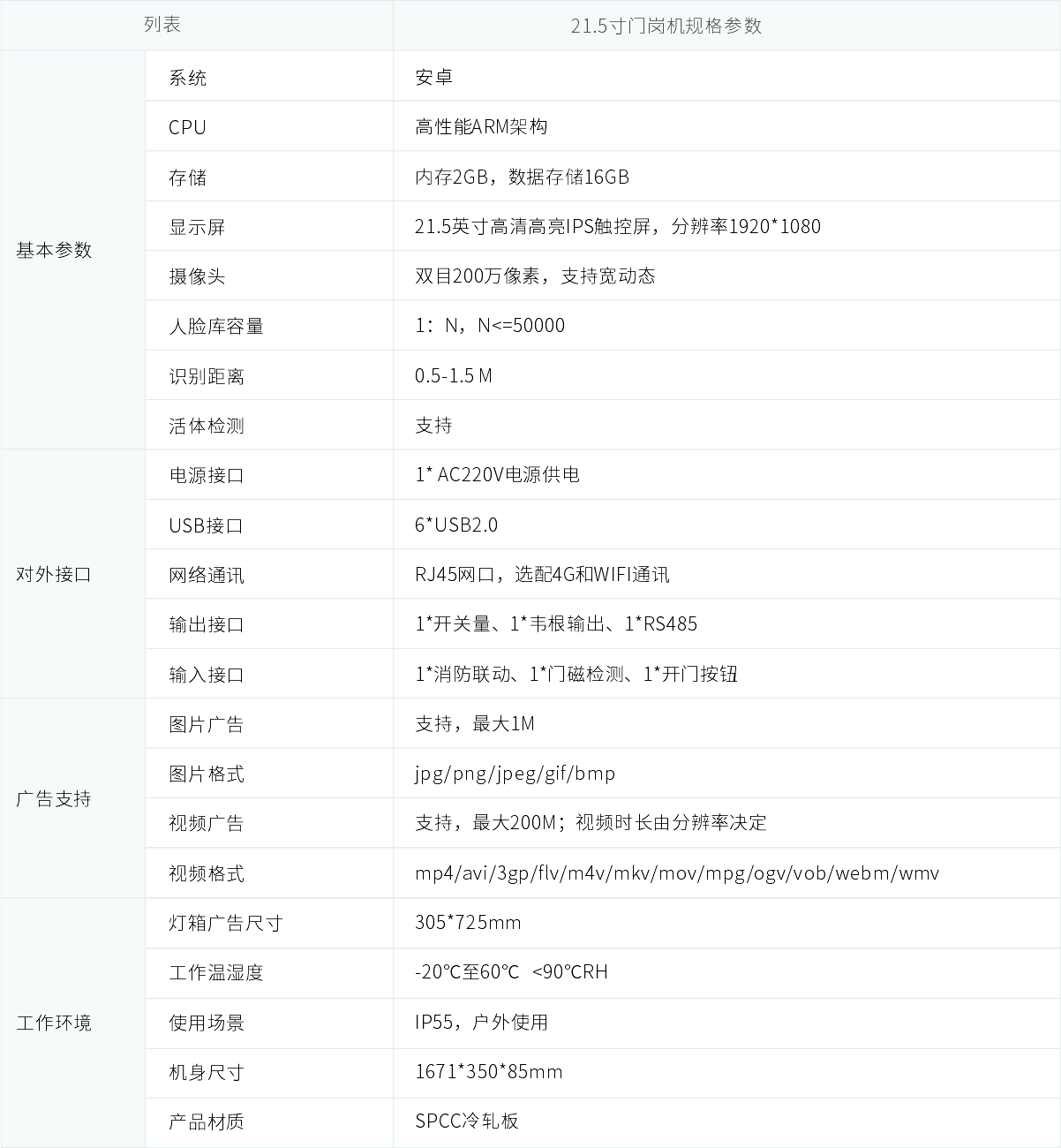Click the 电源接口 row label
The image size is (1061, 1148).
tap(207, 475)
